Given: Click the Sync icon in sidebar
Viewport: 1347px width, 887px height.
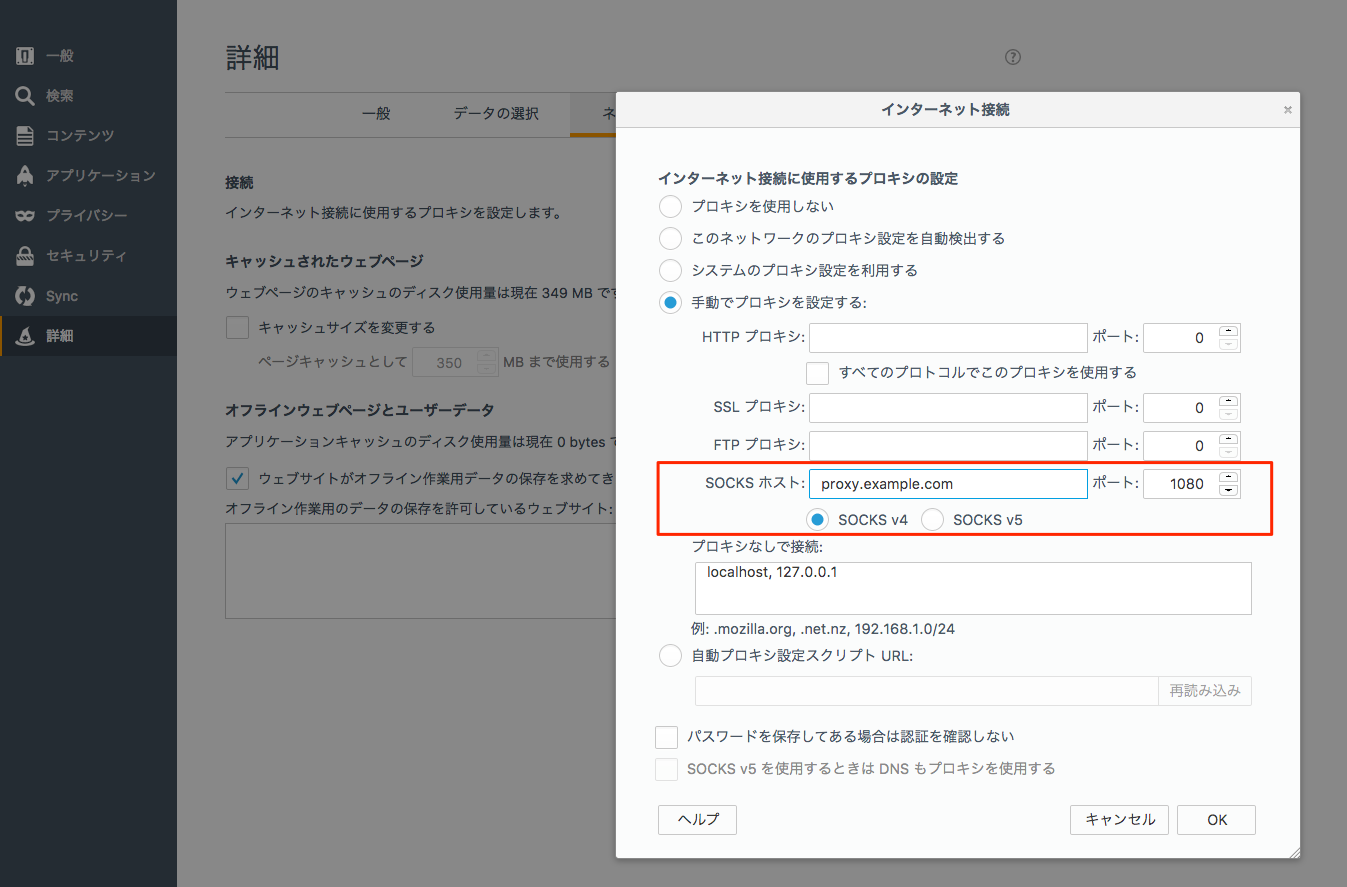Looking at the screenshot, I should point(25,296).
